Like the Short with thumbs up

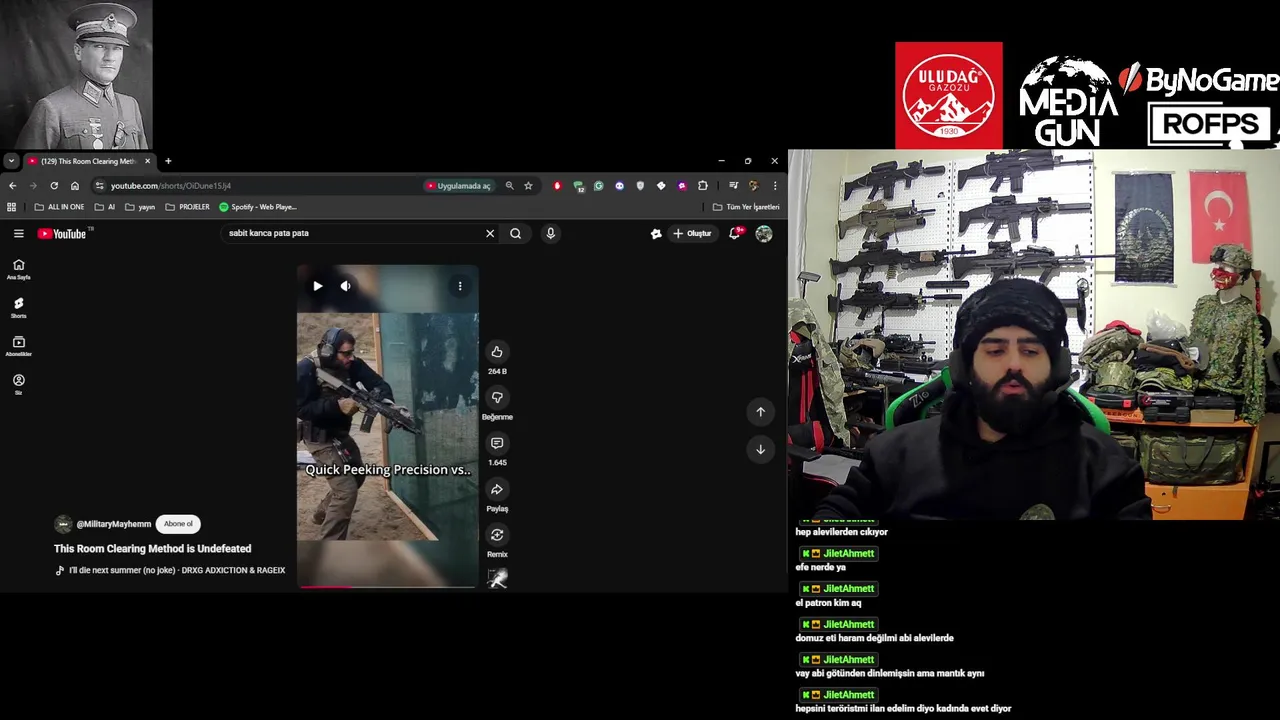[497, 352]
